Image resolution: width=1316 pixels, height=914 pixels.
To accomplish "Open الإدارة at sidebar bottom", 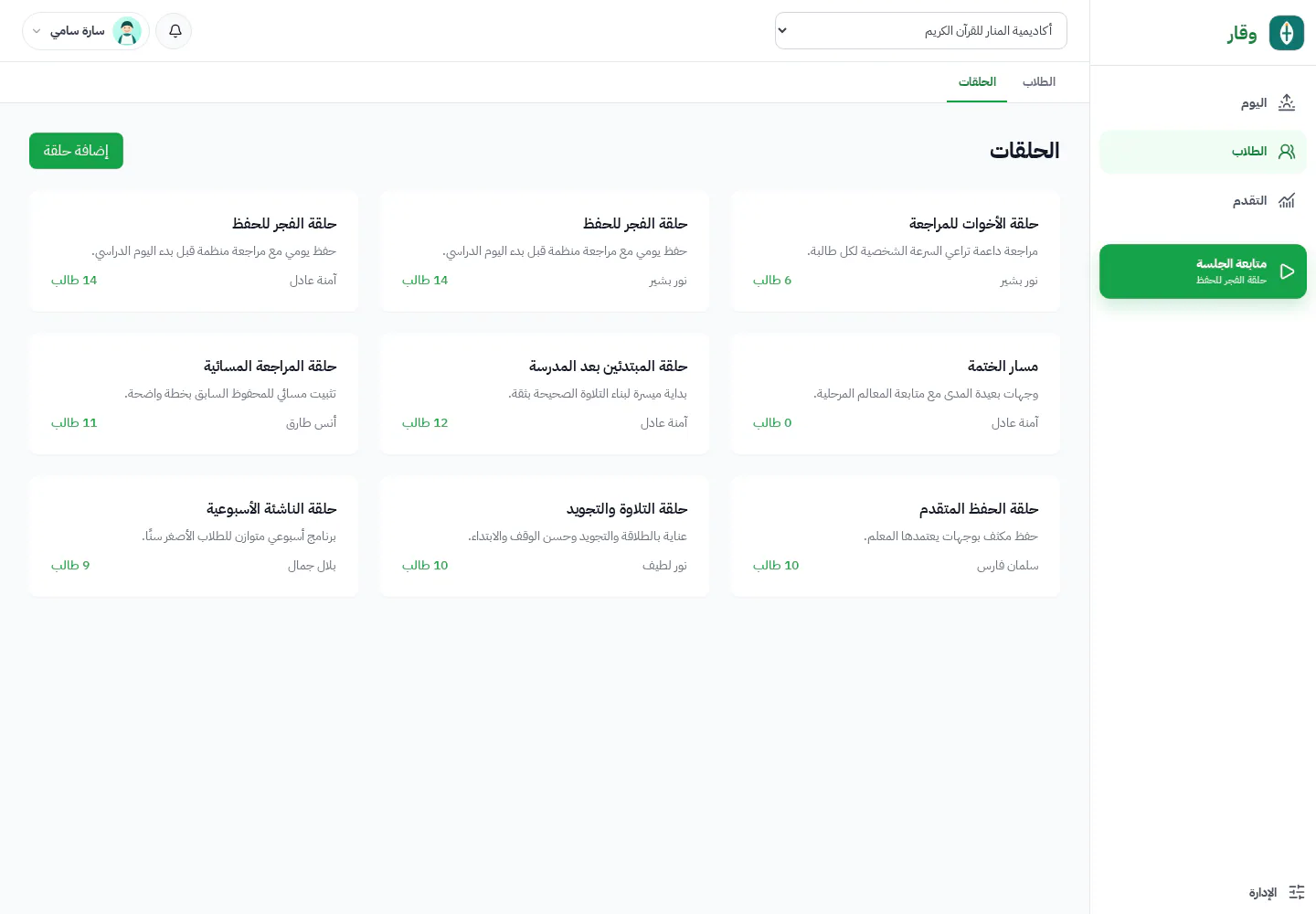I will click(x=1276, y=892).
